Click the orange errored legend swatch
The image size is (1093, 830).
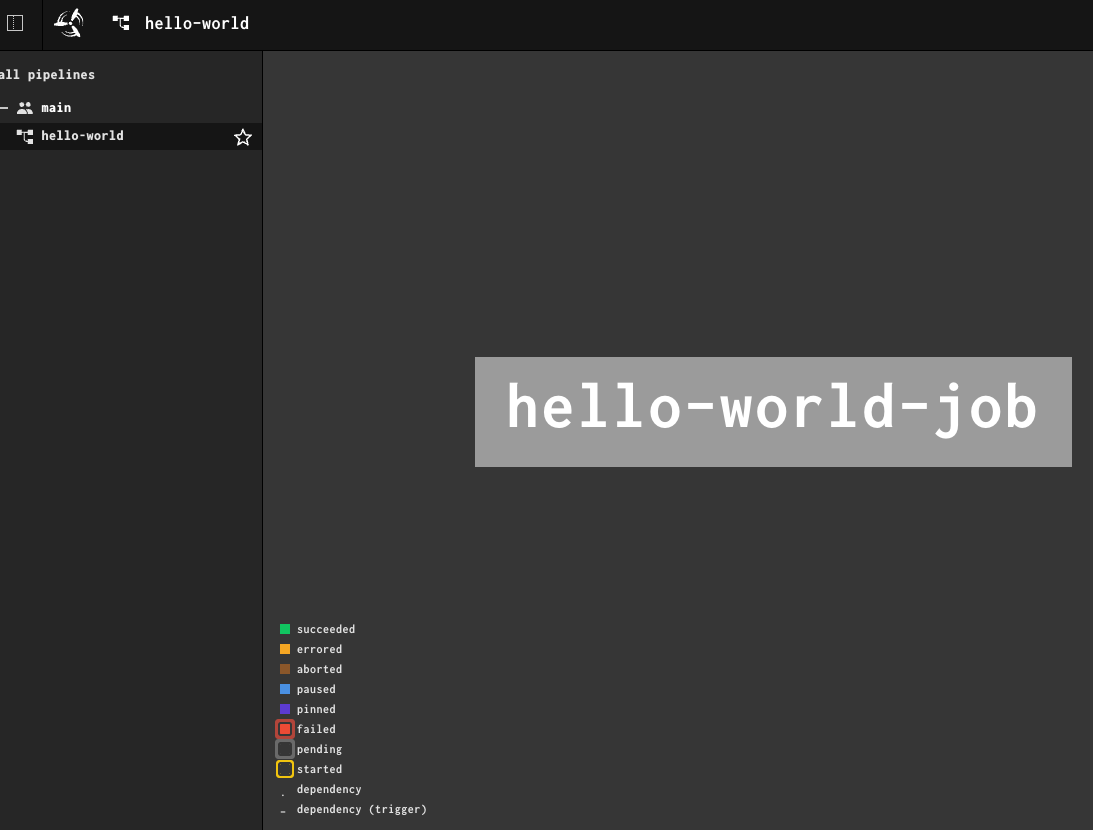pos(285,649)
